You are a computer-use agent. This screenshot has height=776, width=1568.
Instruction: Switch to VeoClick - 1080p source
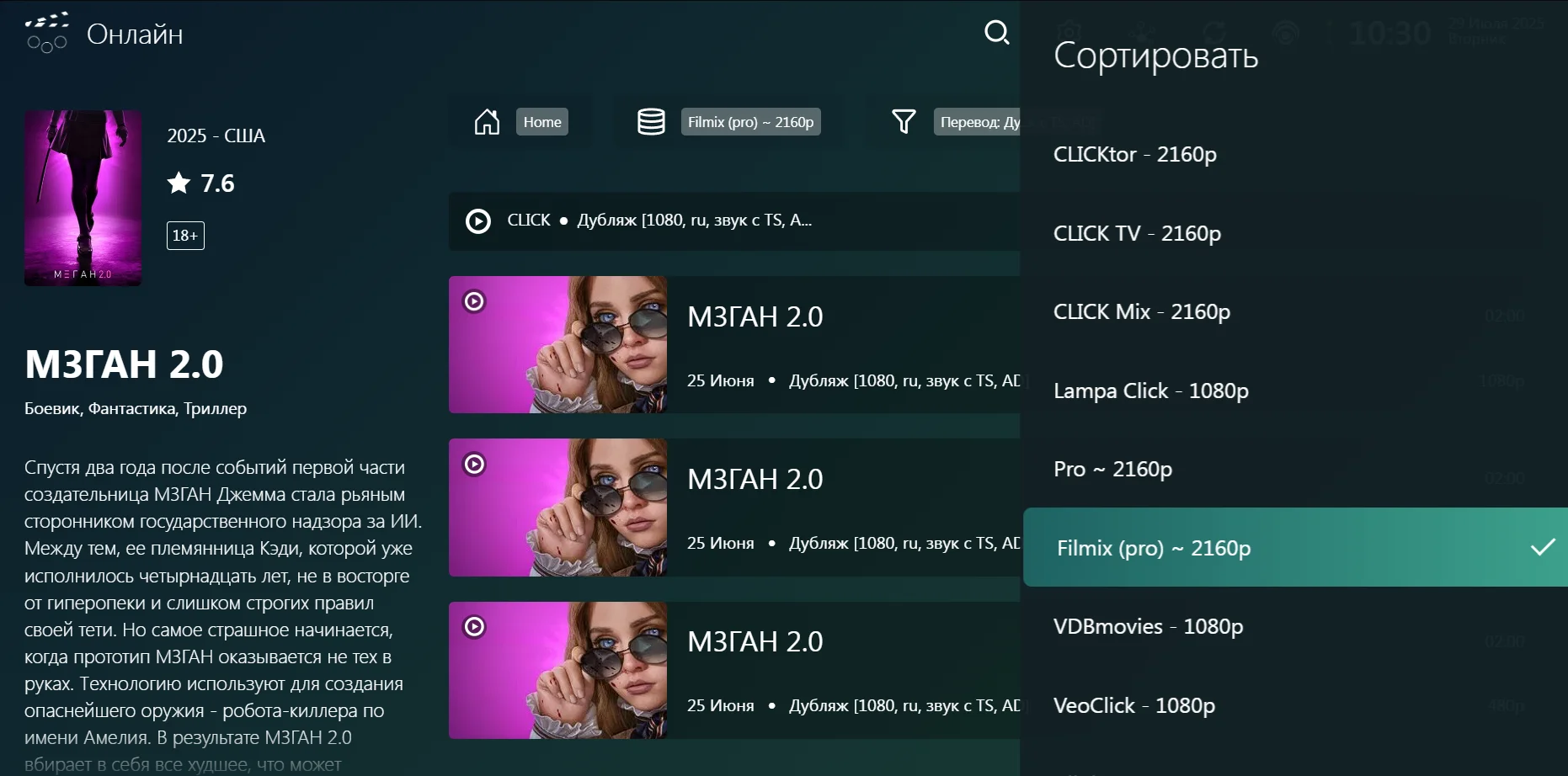tap(1294, 705)
